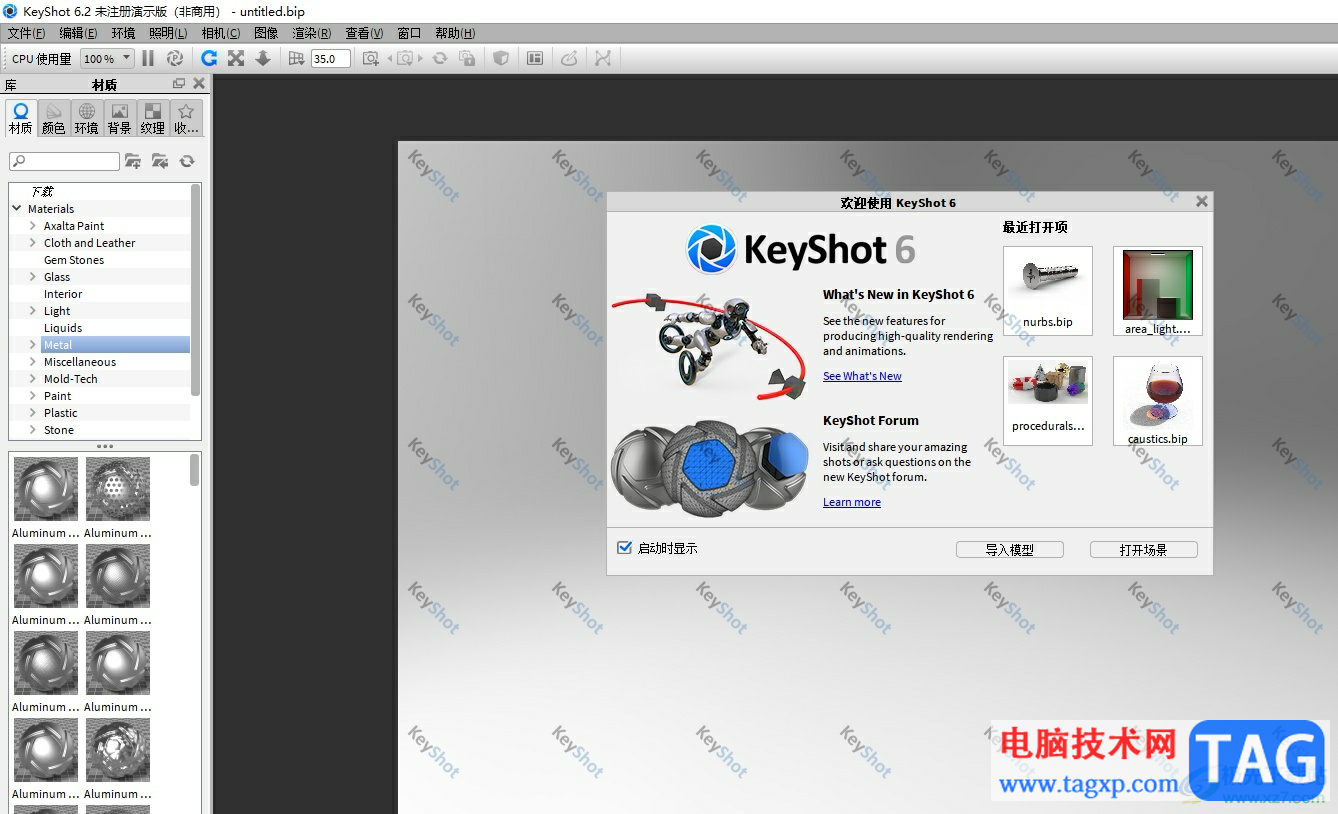1338x814 pixels.
Task: Close the library panel
Action: 199,84
